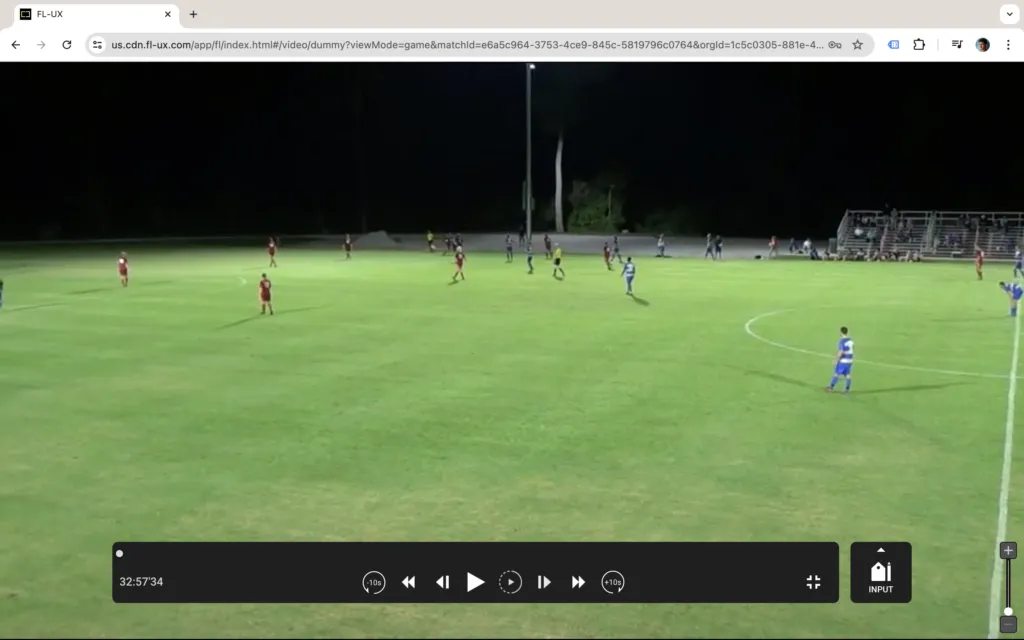Play the match video
Screen dimensions: 1024x640
475,582
